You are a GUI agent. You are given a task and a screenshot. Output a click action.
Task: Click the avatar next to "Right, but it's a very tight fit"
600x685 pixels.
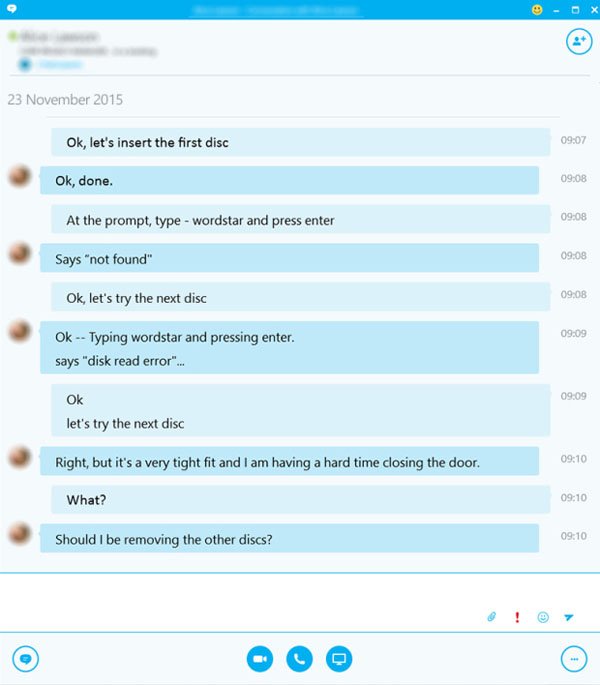[20, 457]
